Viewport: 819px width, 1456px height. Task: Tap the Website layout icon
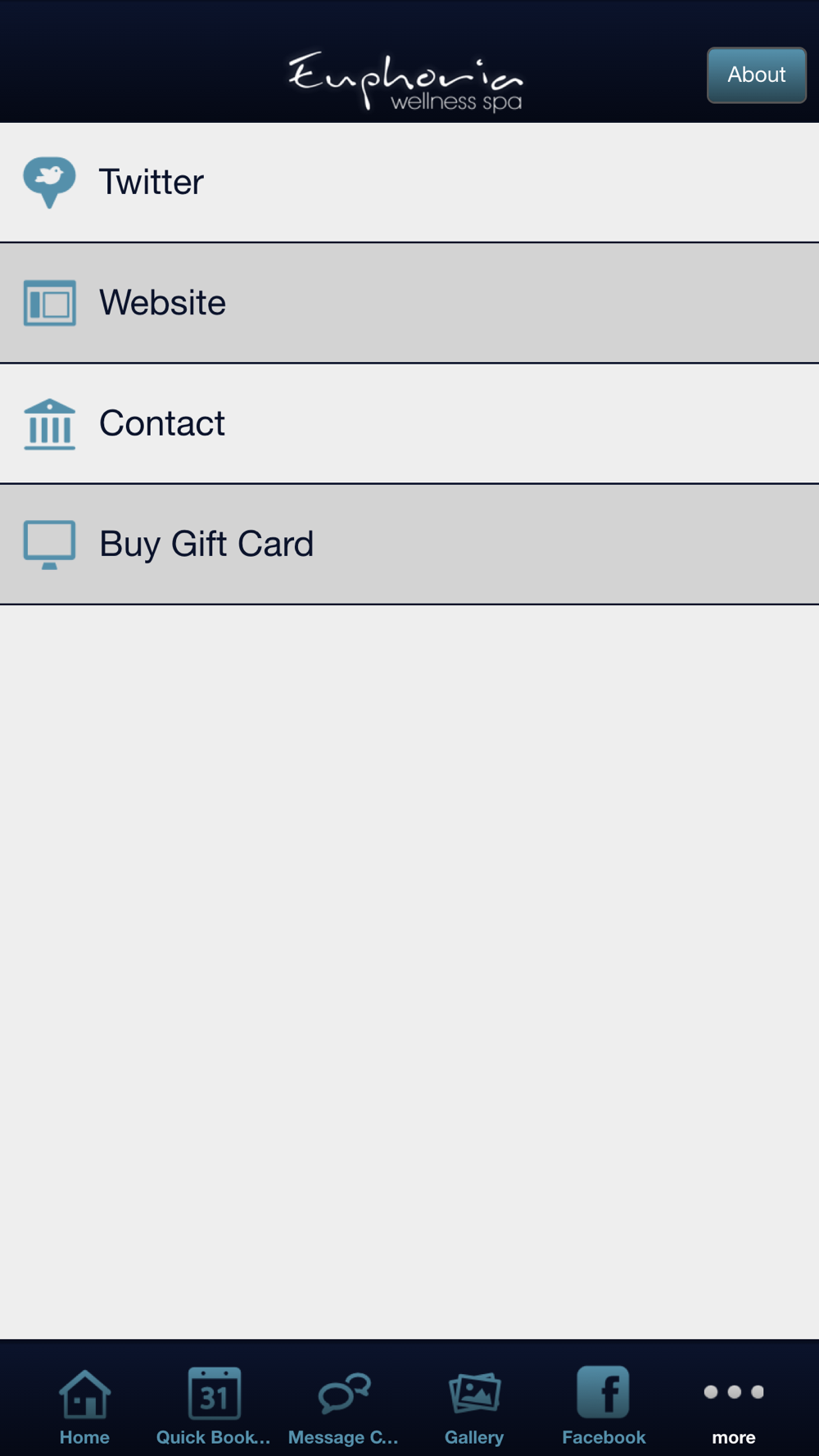point(49,303)
